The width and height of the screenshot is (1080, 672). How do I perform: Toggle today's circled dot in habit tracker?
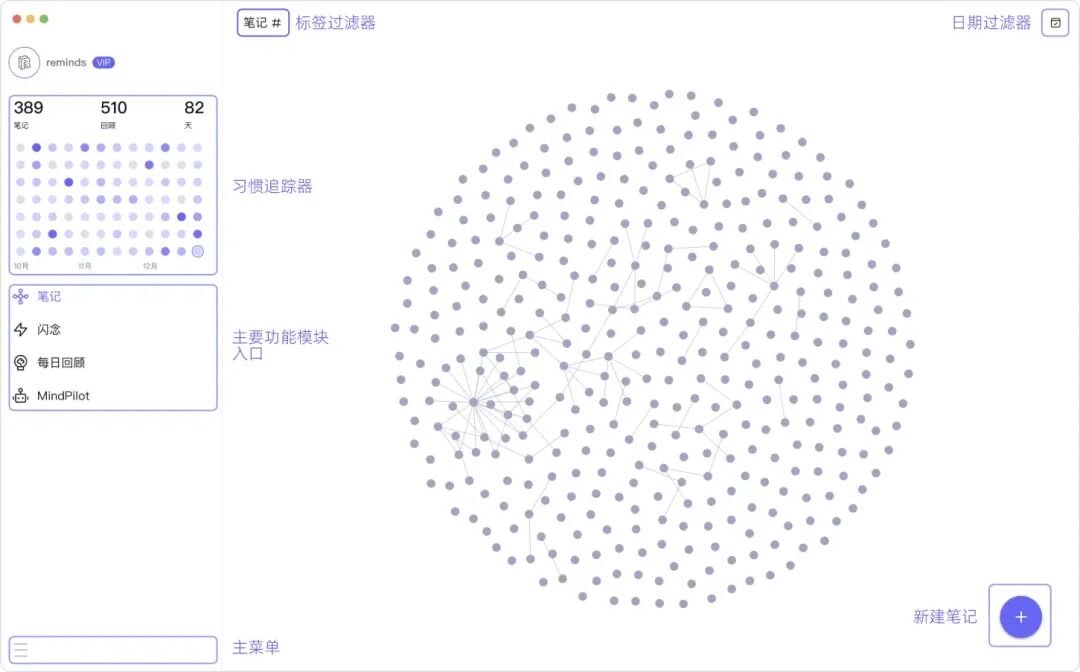click(197, 251)
